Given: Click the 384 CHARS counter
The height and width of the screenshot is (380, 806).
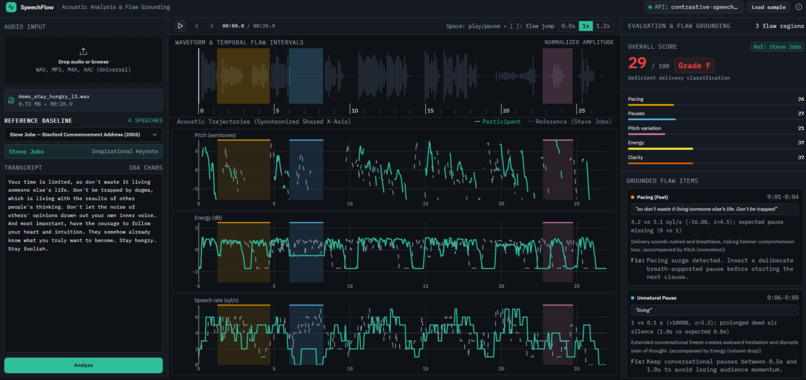Looking at the screenshot, I should (145, 168).
